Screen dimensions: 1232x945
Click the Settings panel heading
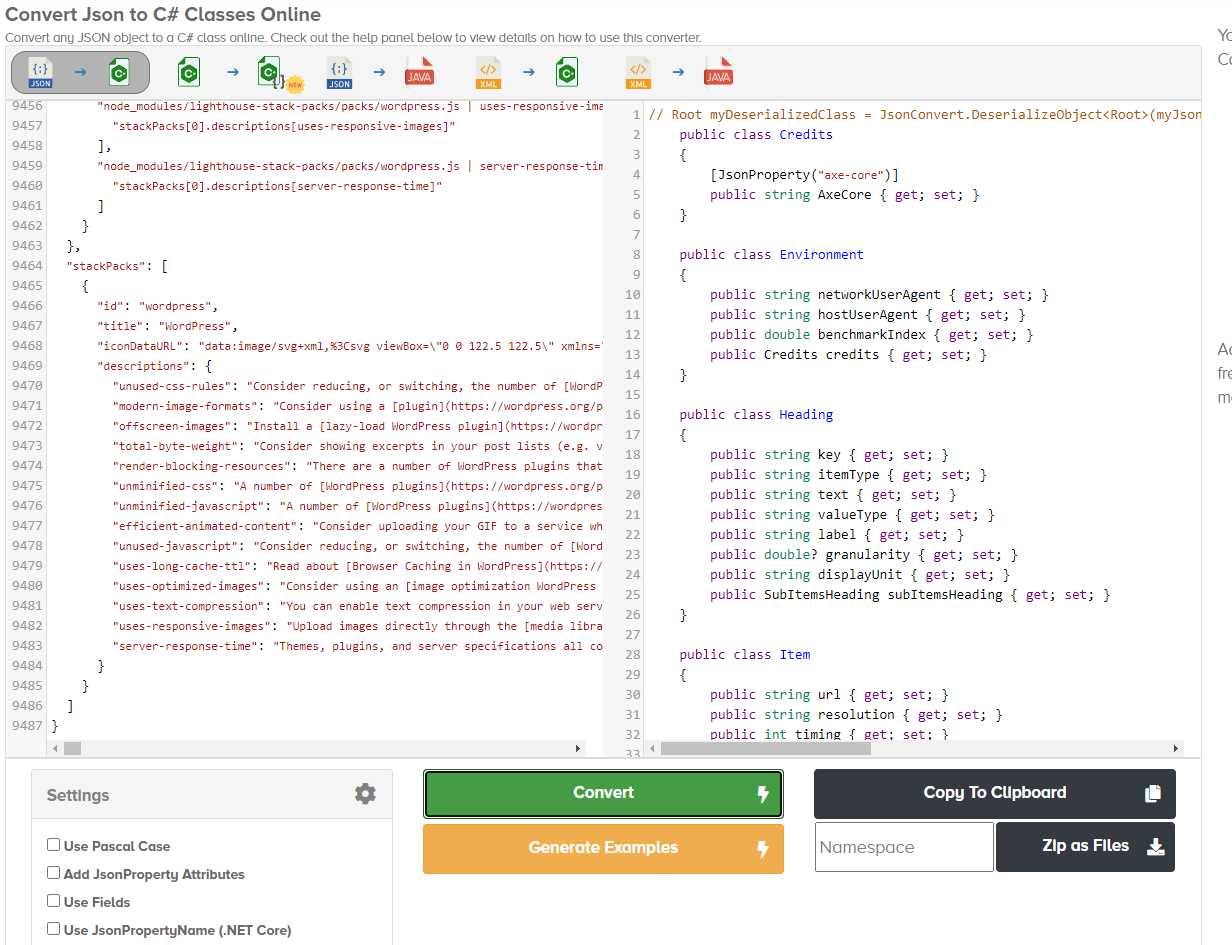(78, 795)
